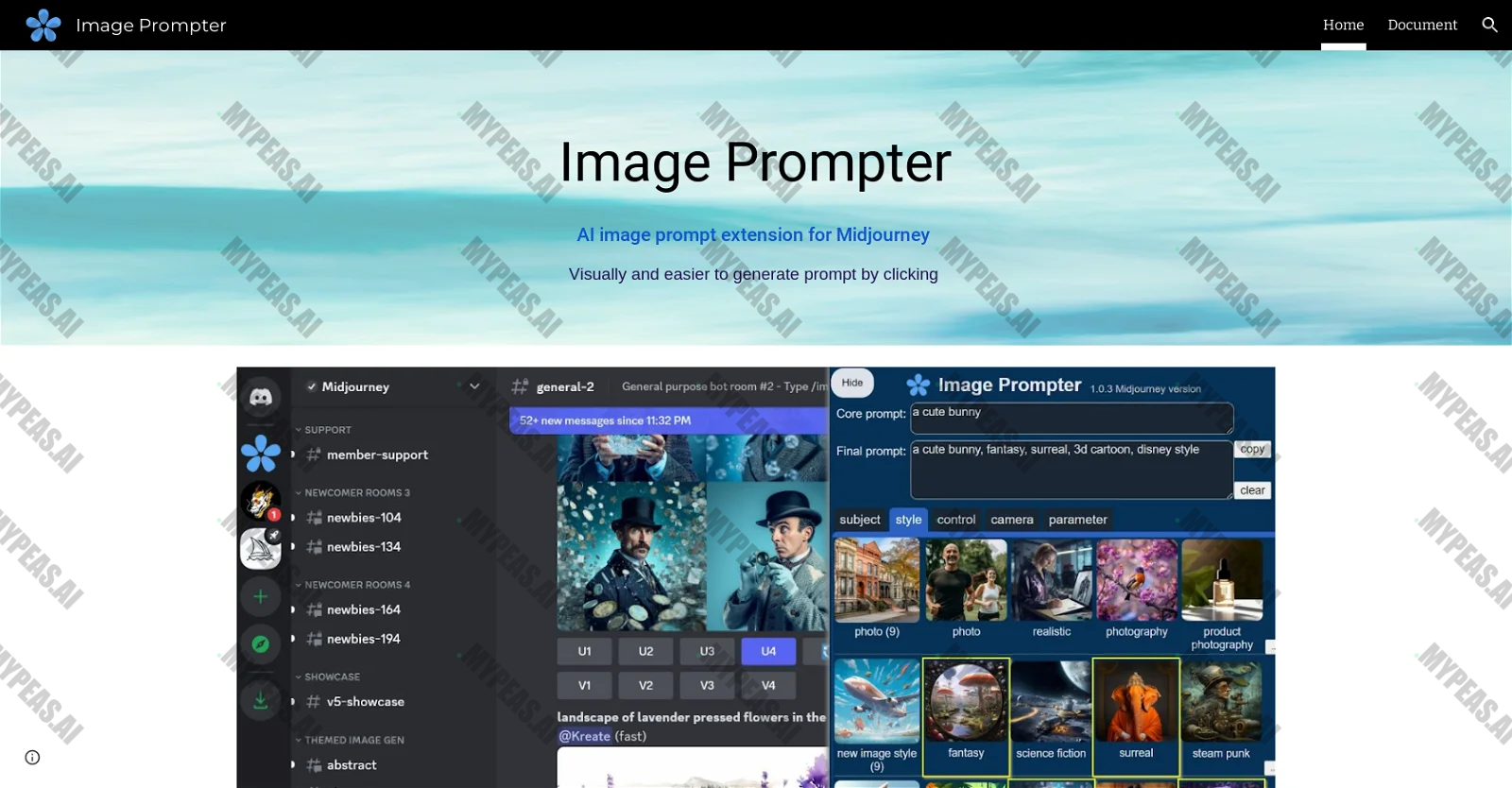This screenshot has width=1512, height=788.
Task: Select the blue flower server icon
Action: (x=261, y=454)
